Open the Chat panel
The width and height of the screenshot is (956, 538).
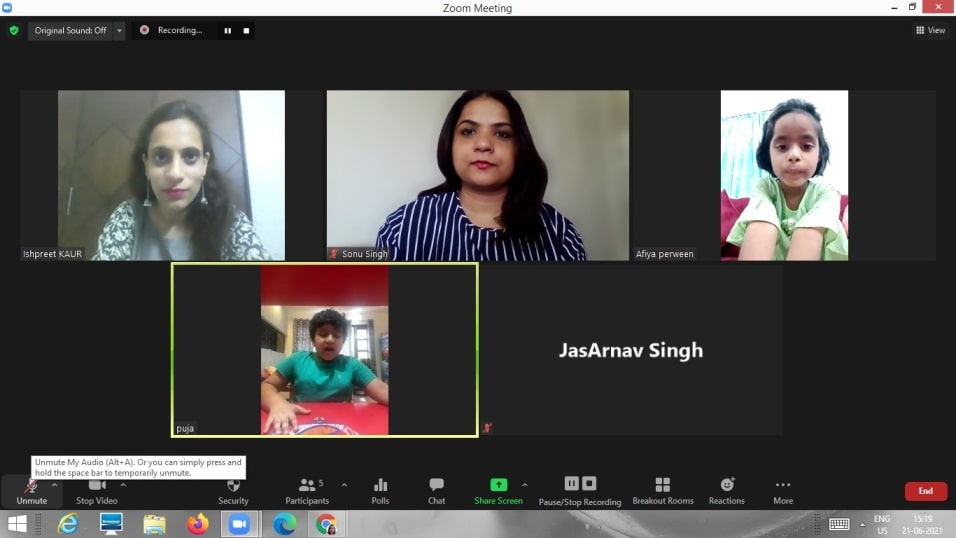click(436, 486)
